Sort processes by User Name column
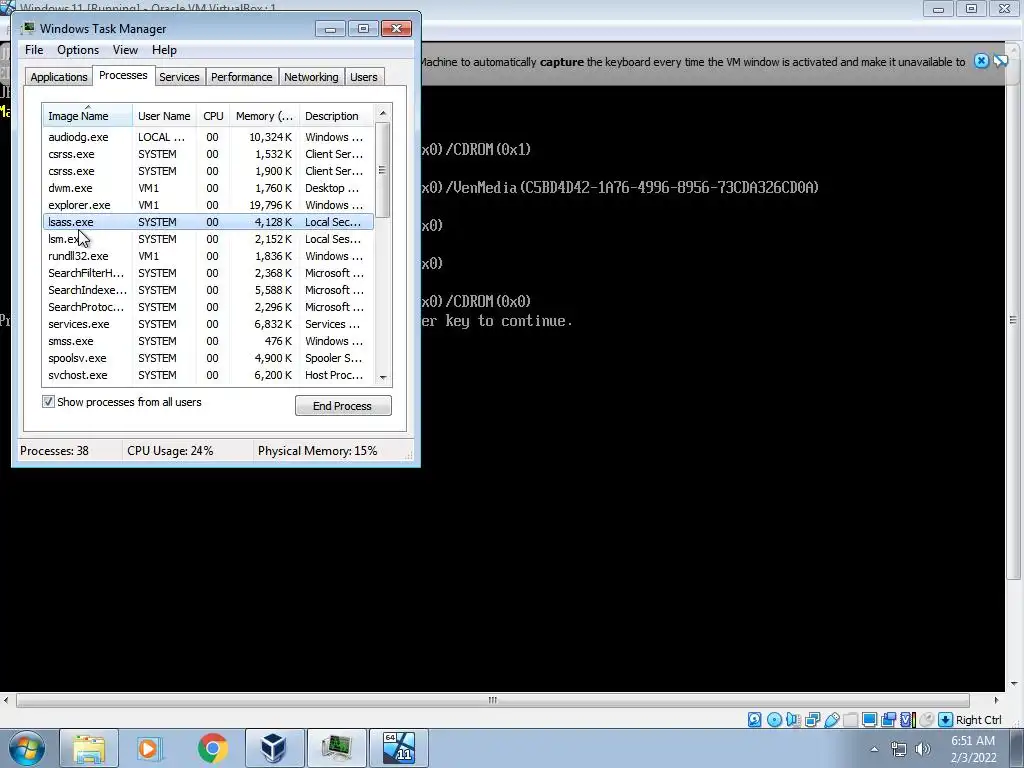Image resolution: width=1024 pixels, height=768 pixels. 164,116
